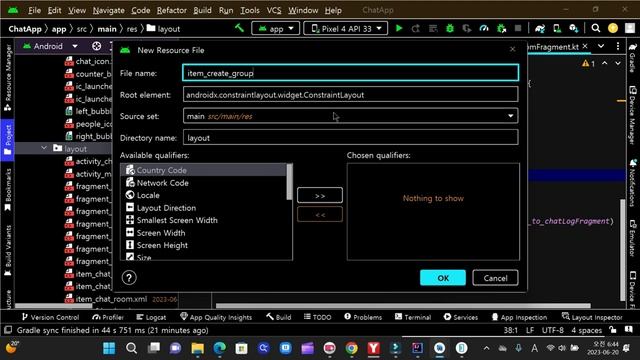Select Country Code qualifier
The image size is (640, 360).
click(204, 170)
